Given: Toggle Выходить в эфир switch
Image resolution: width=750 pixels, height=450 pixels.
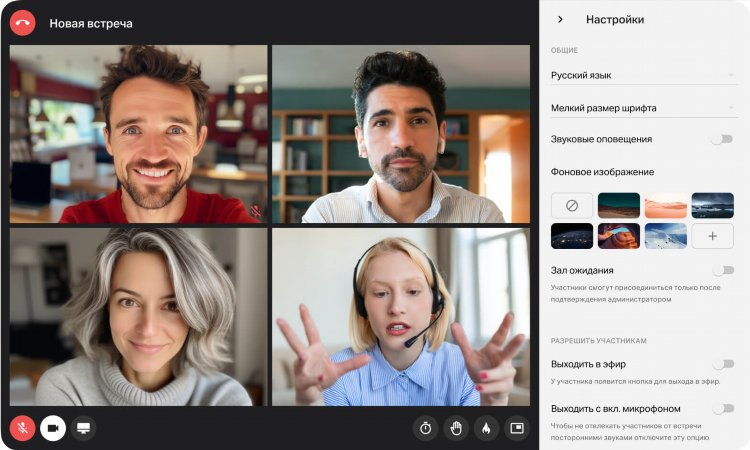Looking at the screenshot, I should click(x=723, y=364).
